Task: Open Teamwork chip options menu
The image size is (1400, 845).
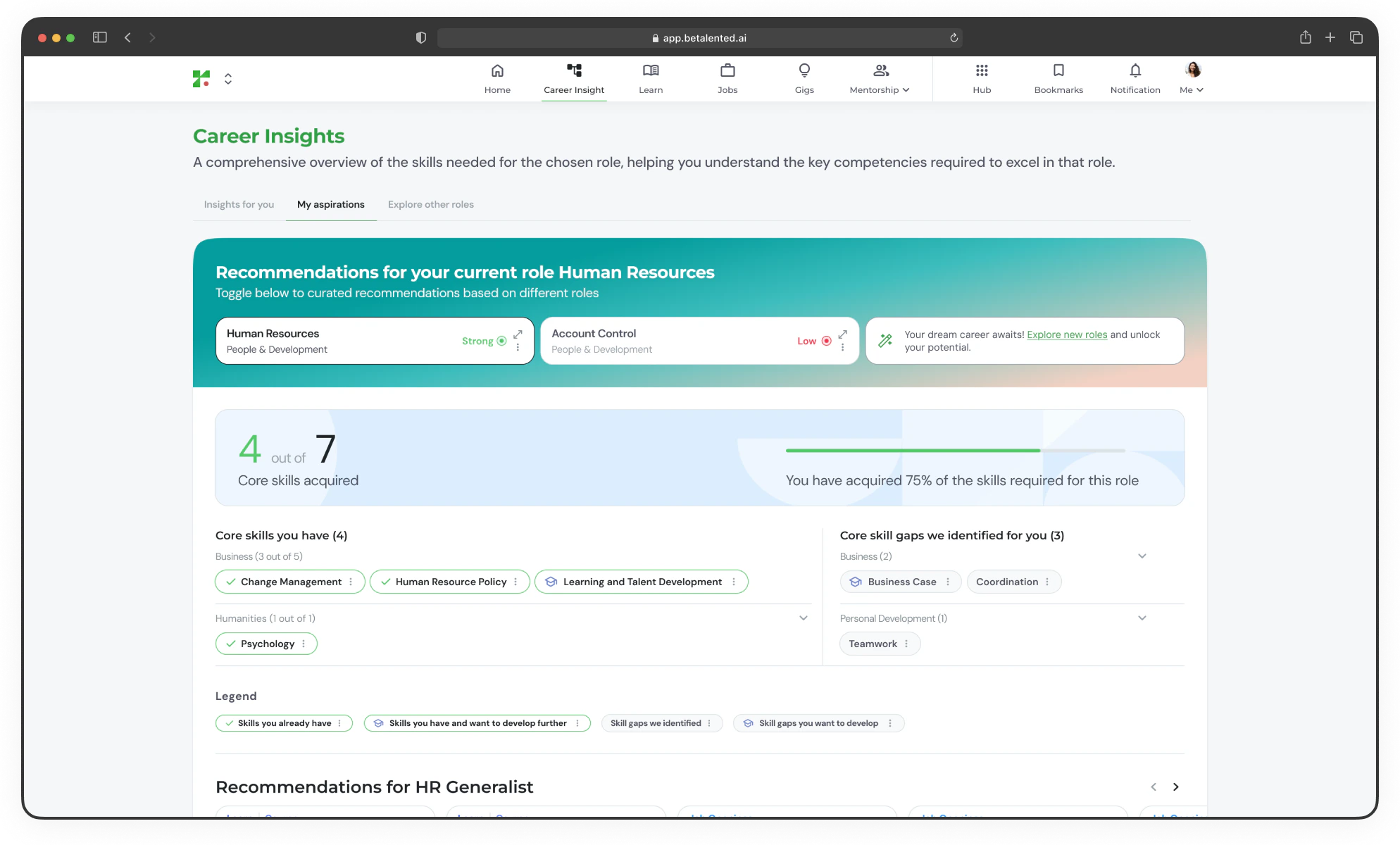Action: (906, 644)
